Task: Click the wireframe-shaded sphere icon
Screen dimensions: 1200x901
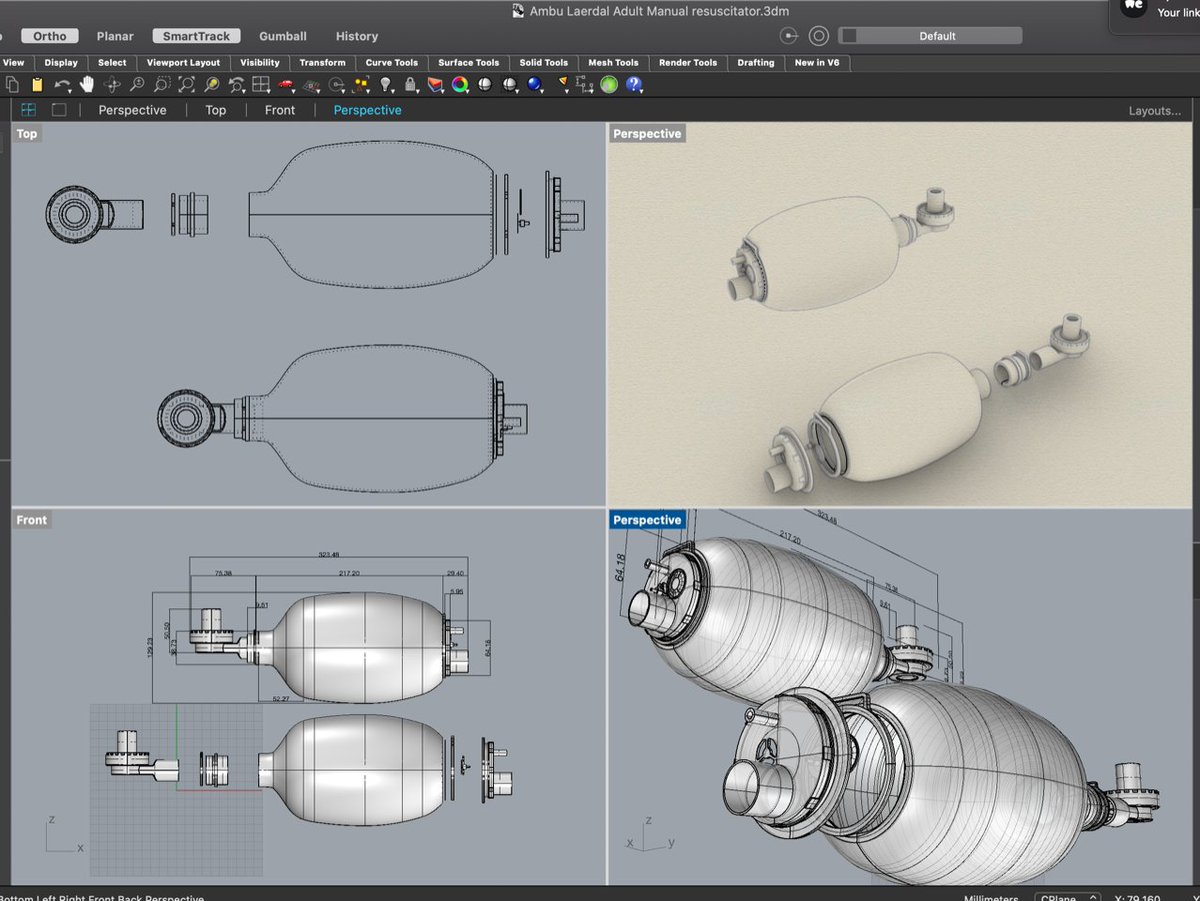Action: 510,85
